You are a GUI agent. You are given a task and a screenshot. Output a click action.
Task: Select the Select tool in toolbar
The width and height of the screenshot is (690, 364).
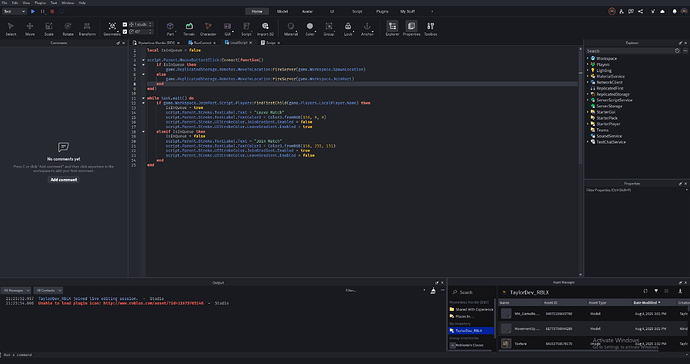(x=11, y=29)
